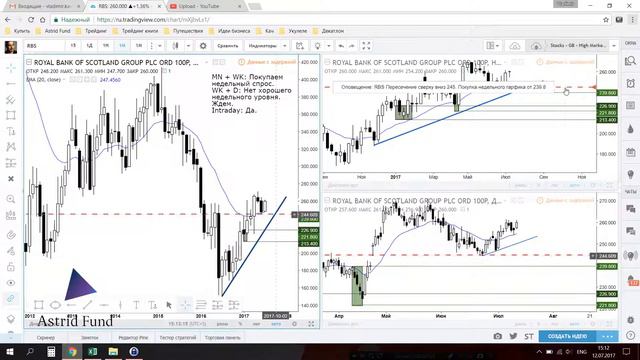Expand the Stocks - GB watchlist dropdown
The width and height of the screenshot is (640, 360).
click(x=613, y=46)
